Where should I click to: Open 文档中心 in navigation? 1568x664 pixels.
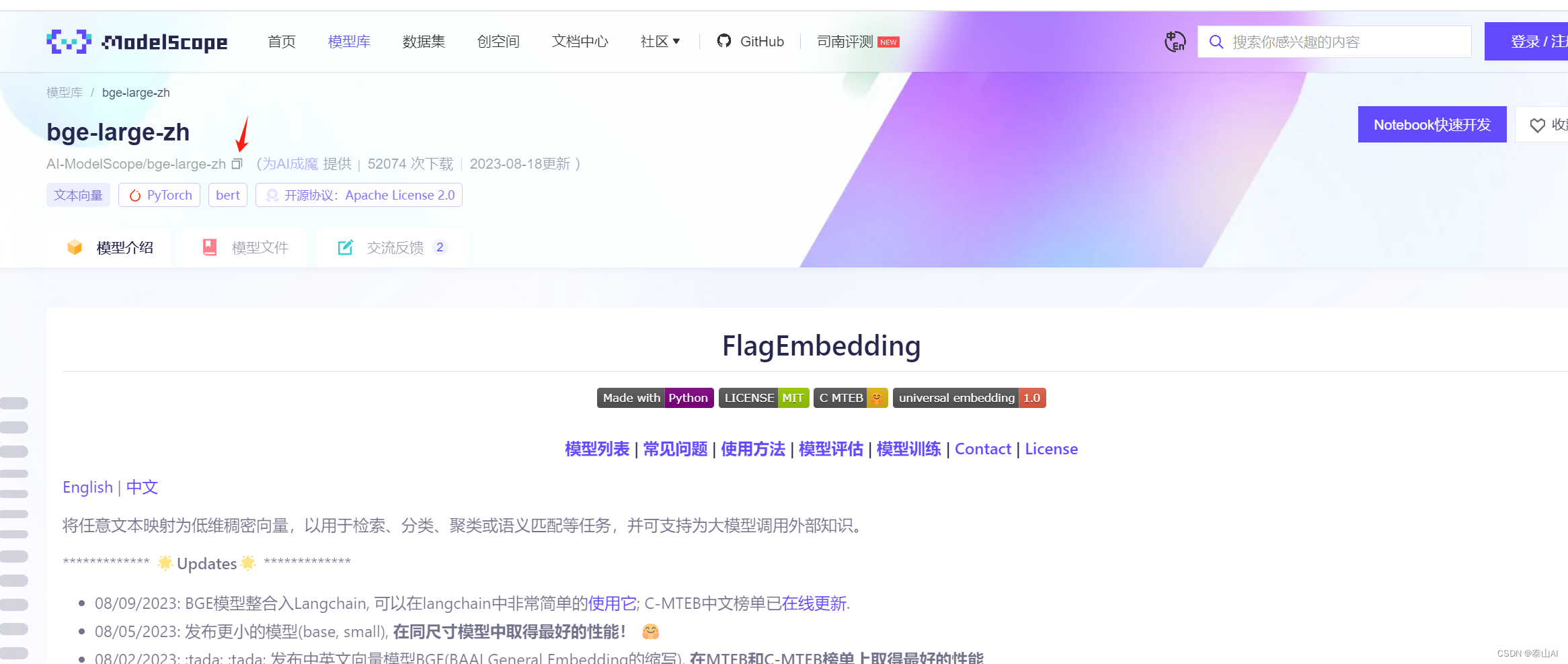[x=580, y=42]
